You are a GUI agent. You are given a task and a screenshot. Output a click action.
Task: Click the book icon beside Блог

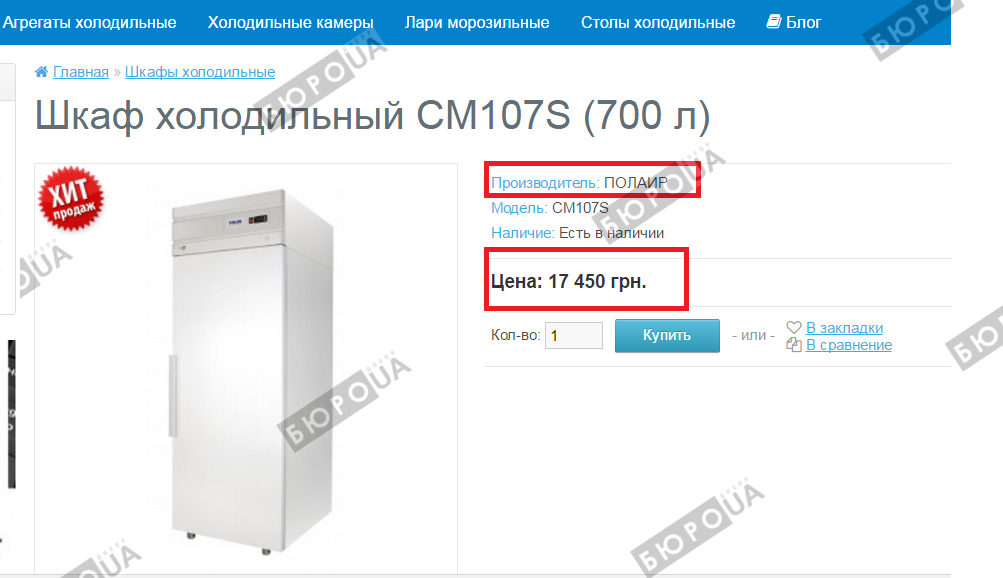coord(773,22)
